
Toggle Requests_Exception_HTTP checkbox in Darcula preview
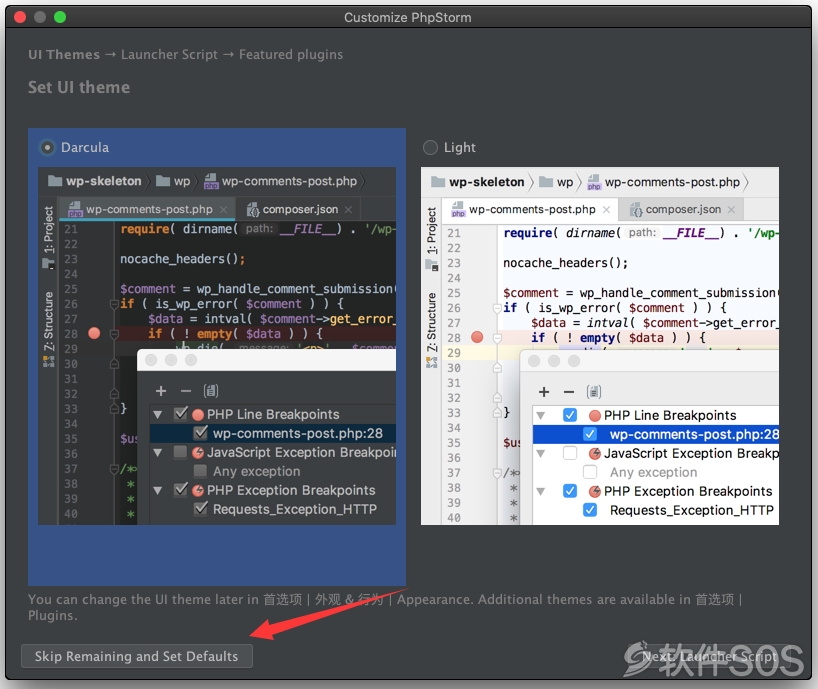(x=200, y=509)
